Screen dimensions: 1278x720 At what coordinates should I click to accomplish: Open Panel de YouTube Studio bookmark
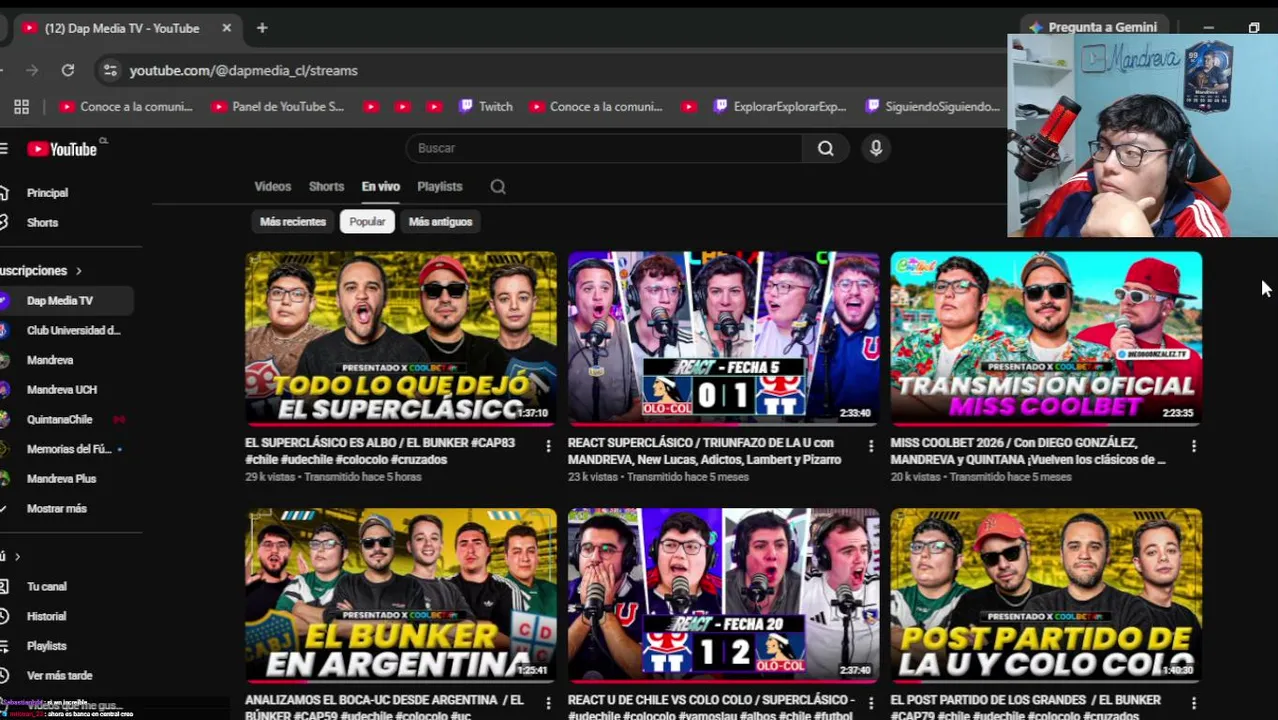[278, 106]
